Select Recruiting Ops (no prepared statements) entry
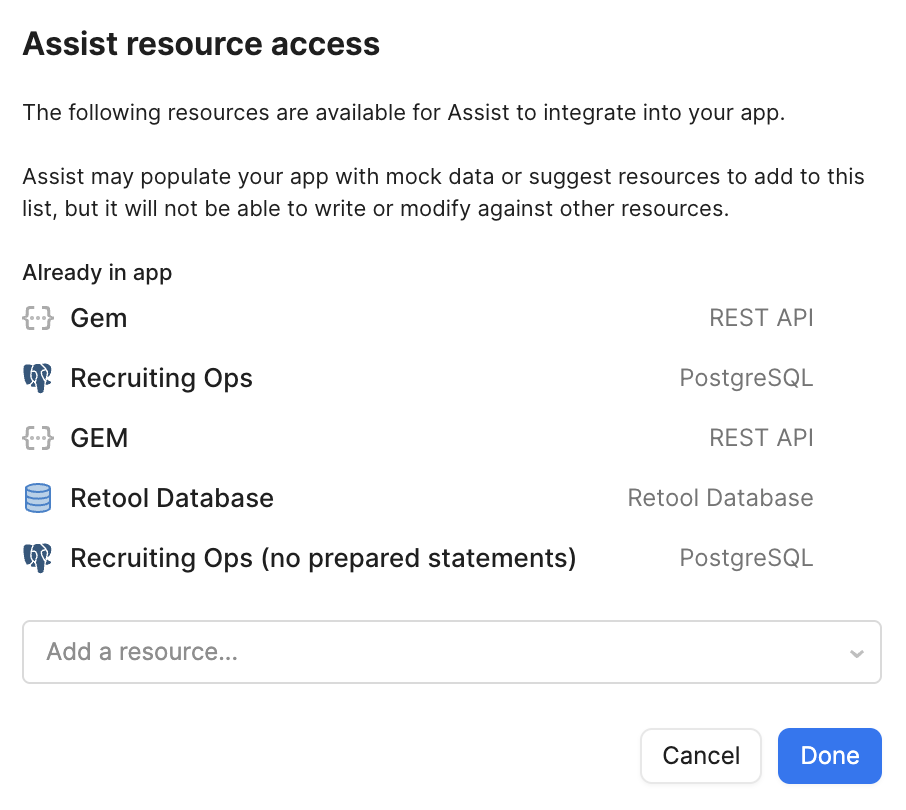 323,558
